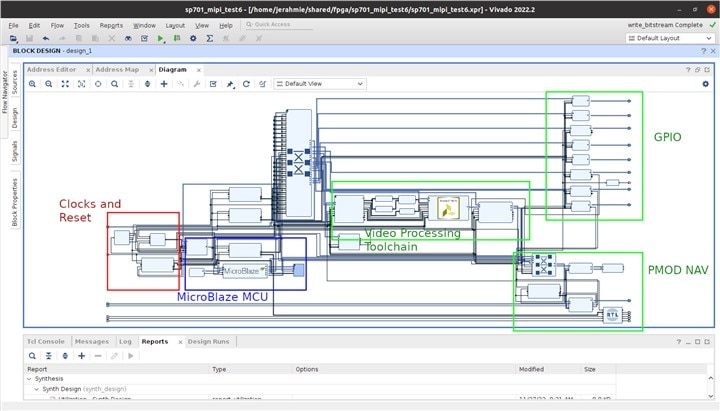Open the Tools menu

point(82,25)
